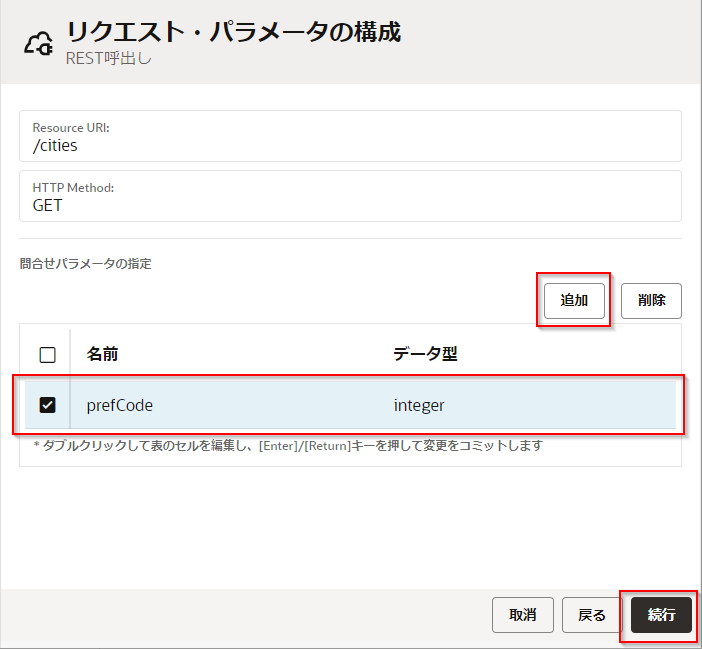Click the 問合せパラメータの指定 section label
Image resolution: width=702 pixels, height=649 pixels.
(85, 264)
